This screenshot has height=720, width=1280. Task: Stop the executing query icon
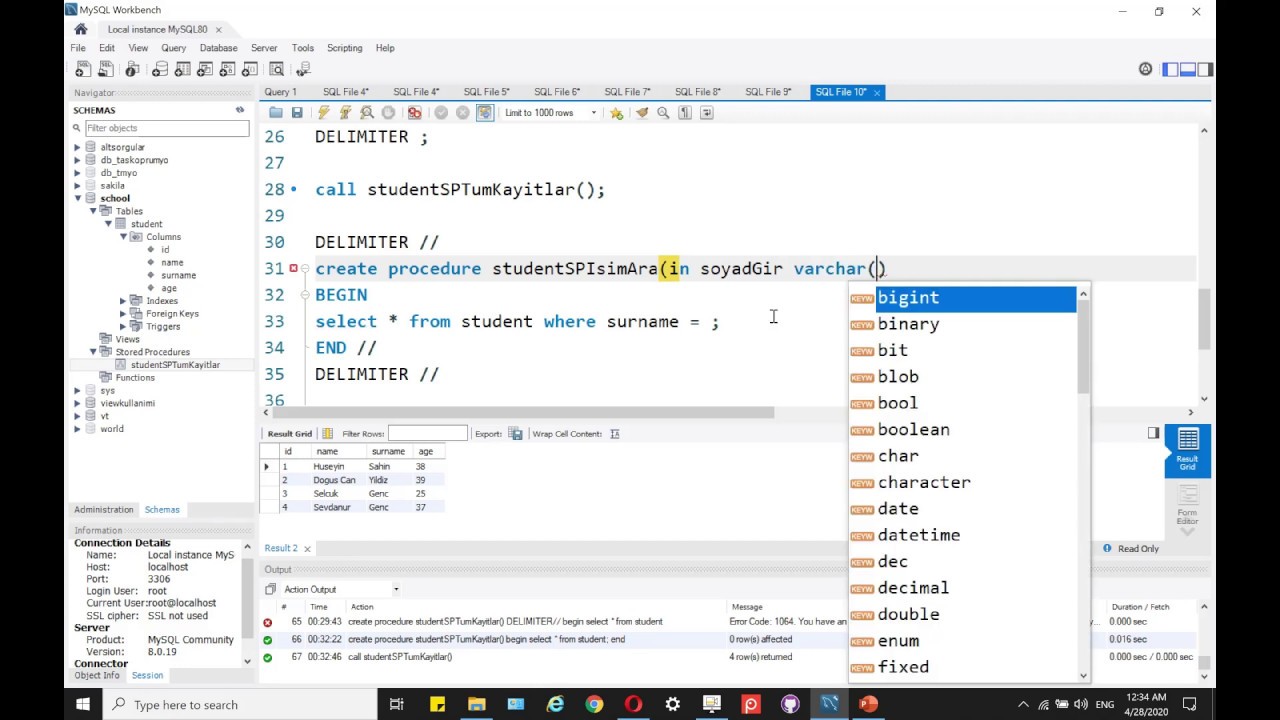point(389,113)
